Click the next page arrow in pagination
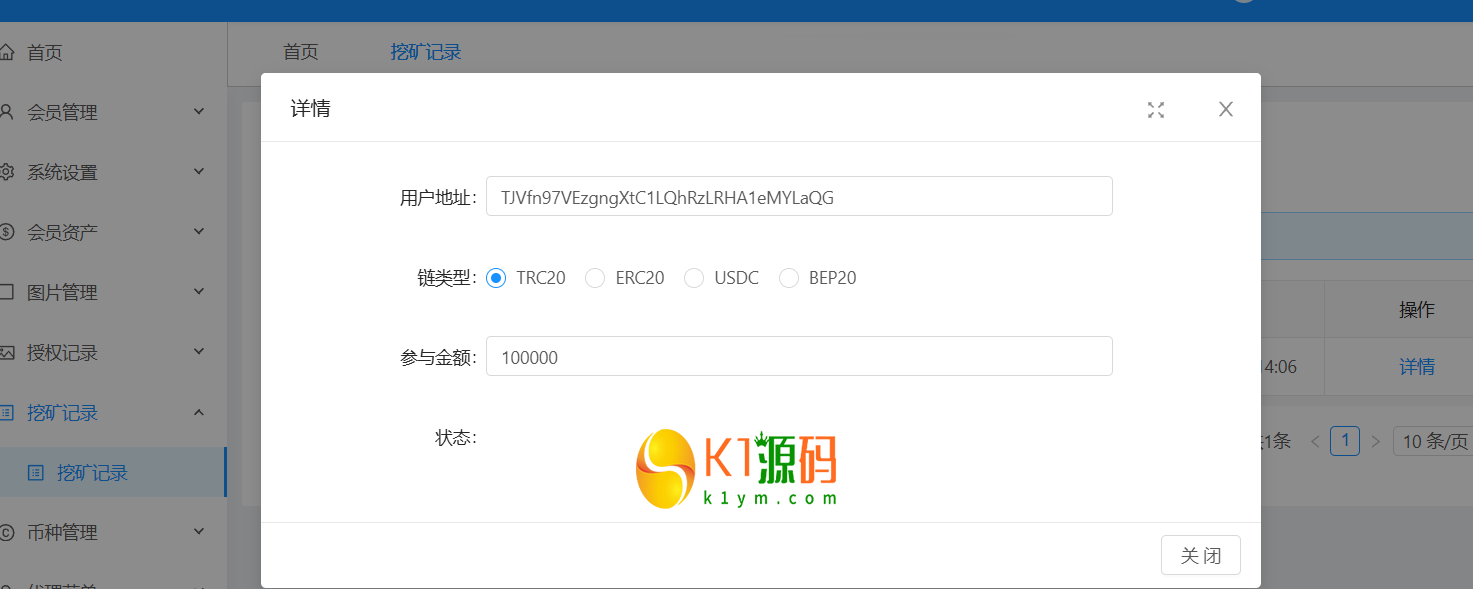Screen dimensions: 1473x589 point(1376,441)
